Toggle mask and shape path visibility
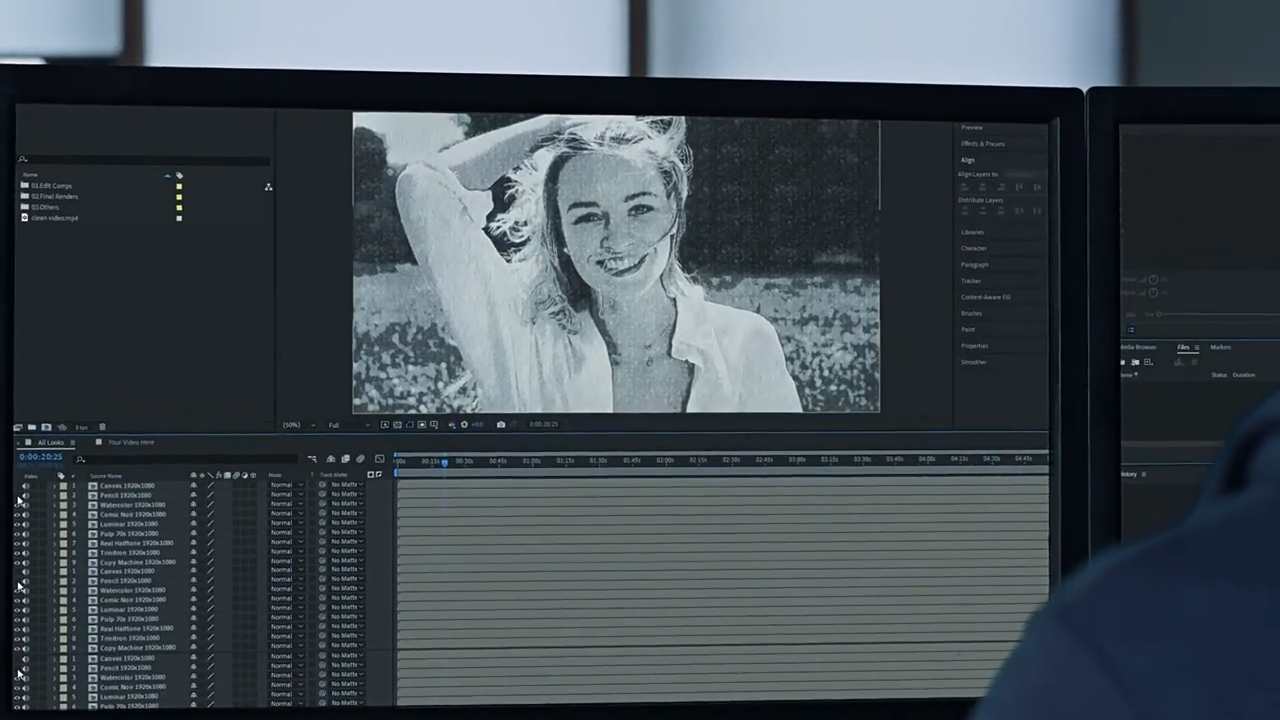 coord(409,425)
